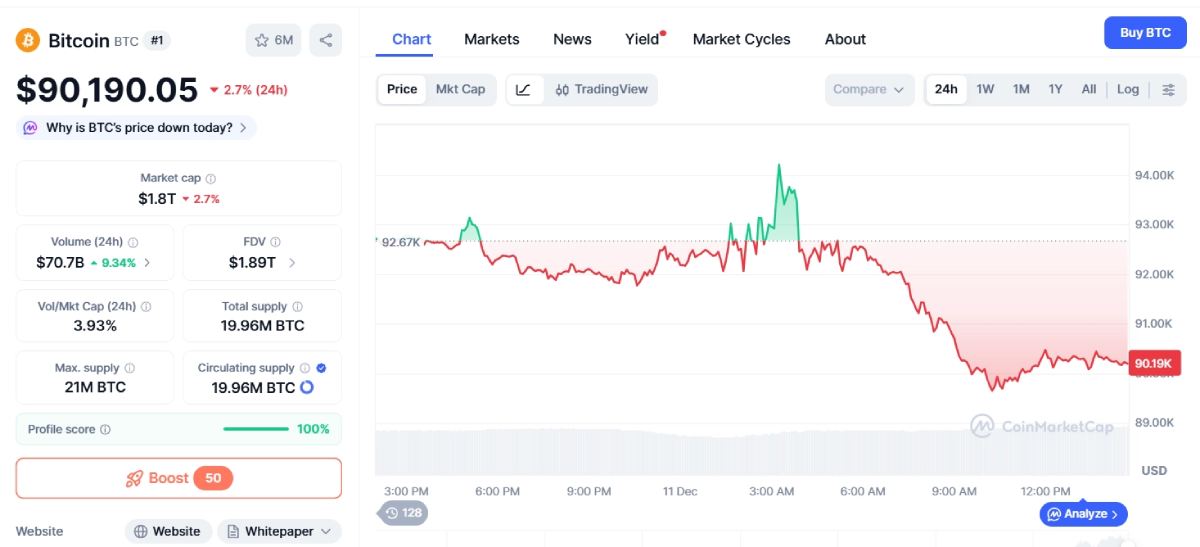Open the Markets tab
This screenshot has height=547, width=1200.
(491, 39)
